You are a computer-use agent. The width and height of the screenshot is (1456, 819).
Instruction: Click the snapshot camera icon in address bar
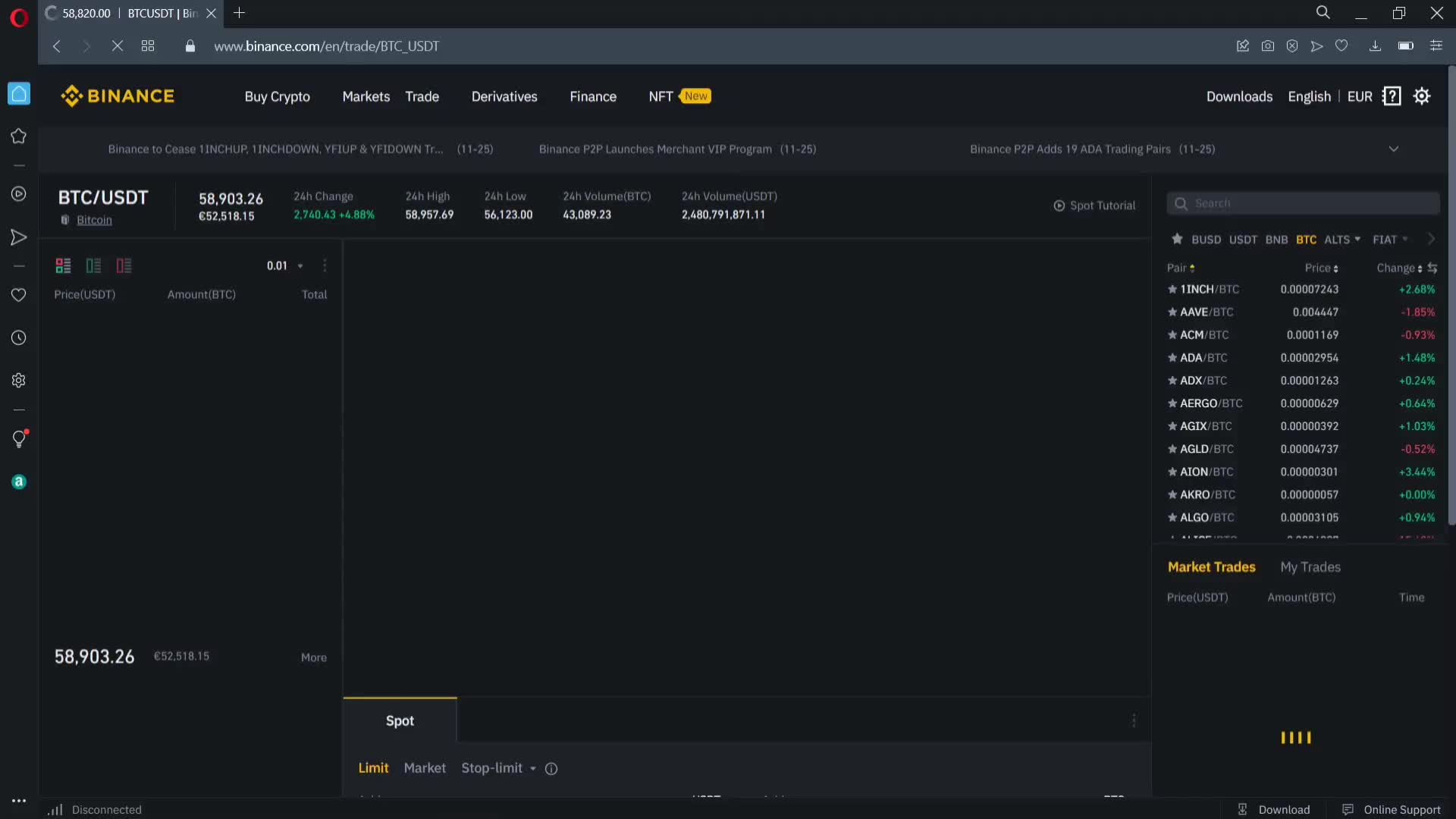tap(1267, 46)
